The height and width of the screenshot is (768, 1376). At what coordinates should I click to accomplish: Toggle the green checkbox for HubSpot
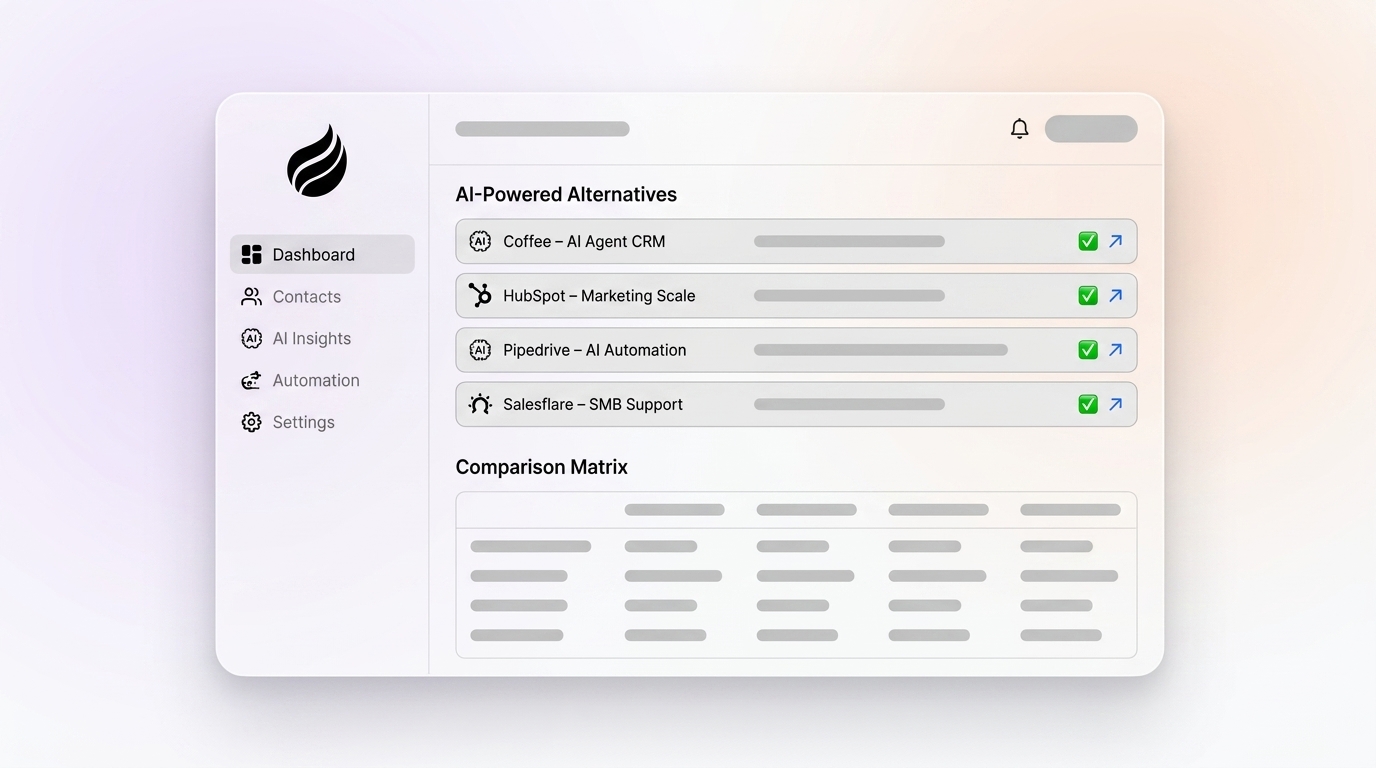pyautogui.click(x=1088, y=296)
